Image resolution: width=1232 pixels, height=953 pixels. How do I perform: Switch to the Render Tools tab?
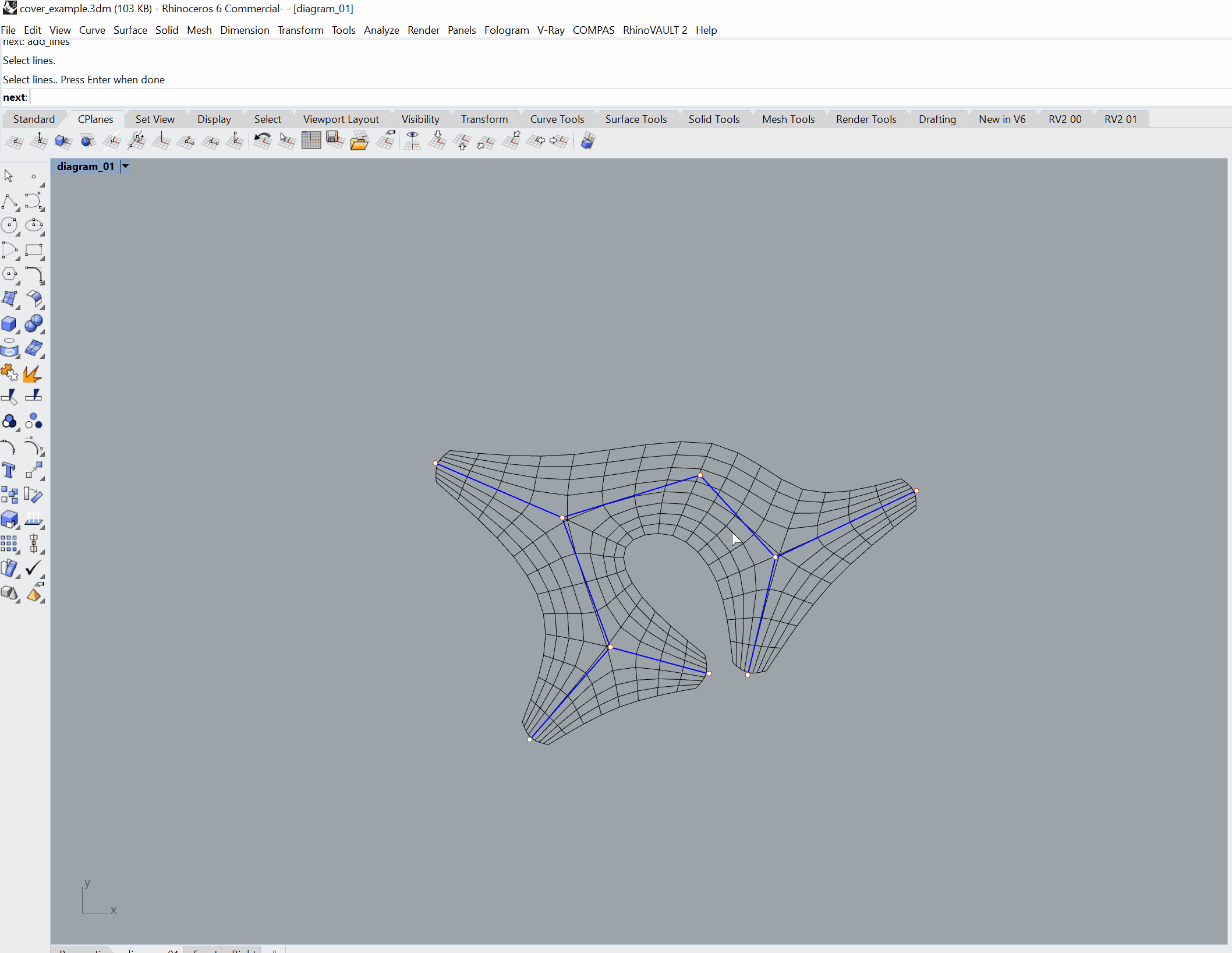click(866, 119)
